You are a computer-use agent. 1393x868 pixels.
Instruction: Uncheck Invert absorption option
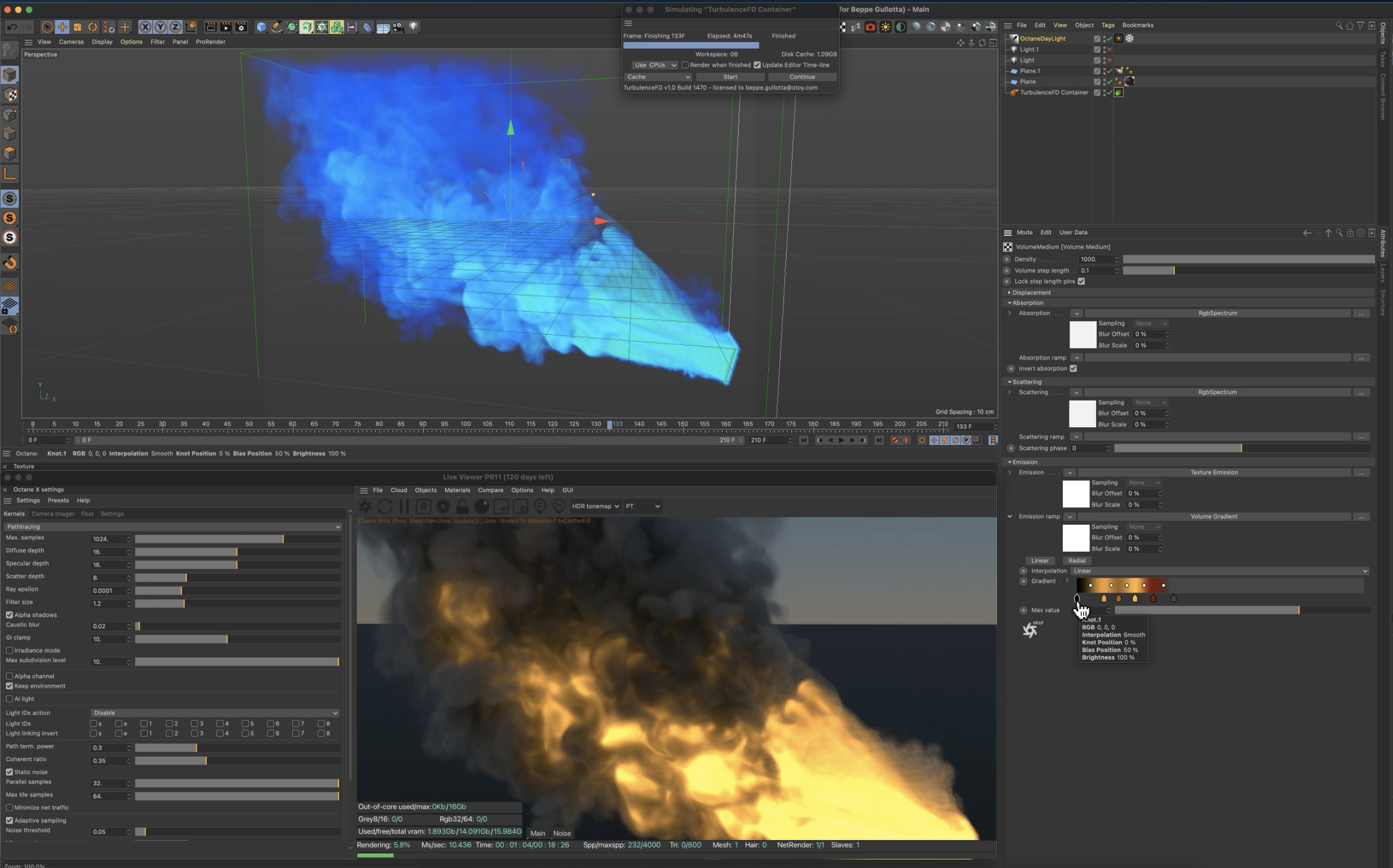[1073, 369]
